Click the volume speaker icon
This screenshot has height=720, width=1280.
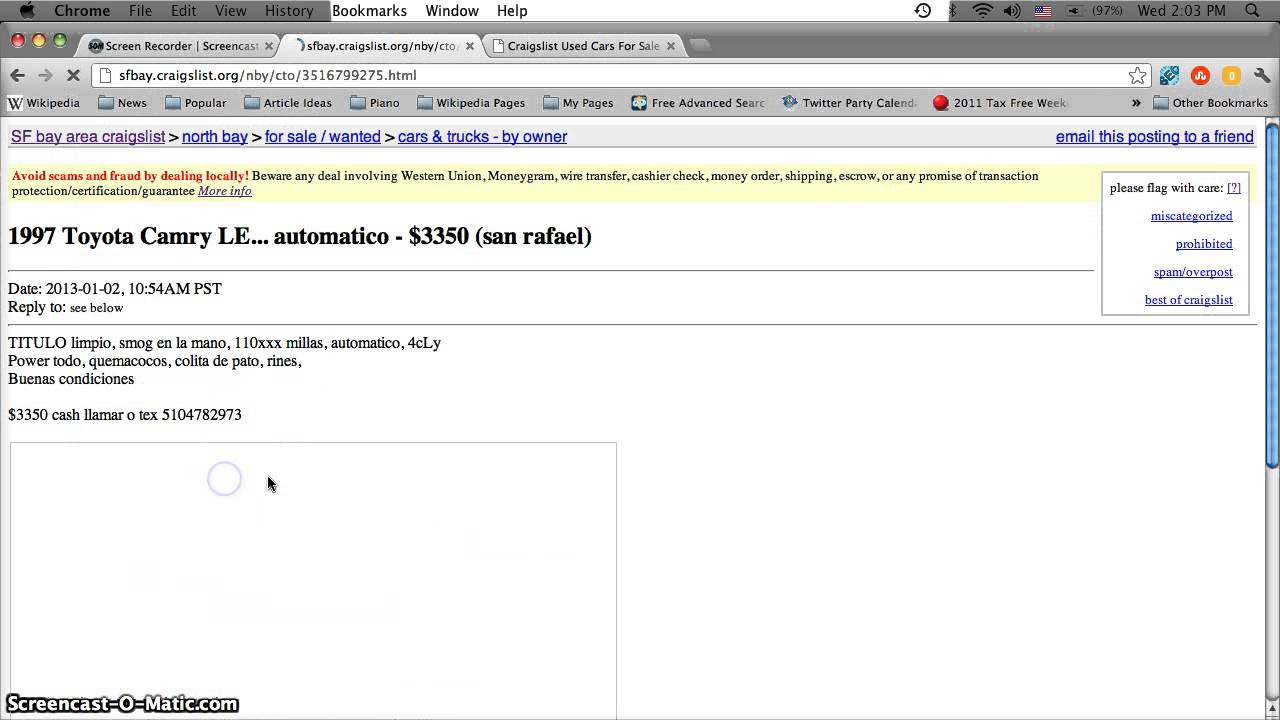click(1012, 10)
